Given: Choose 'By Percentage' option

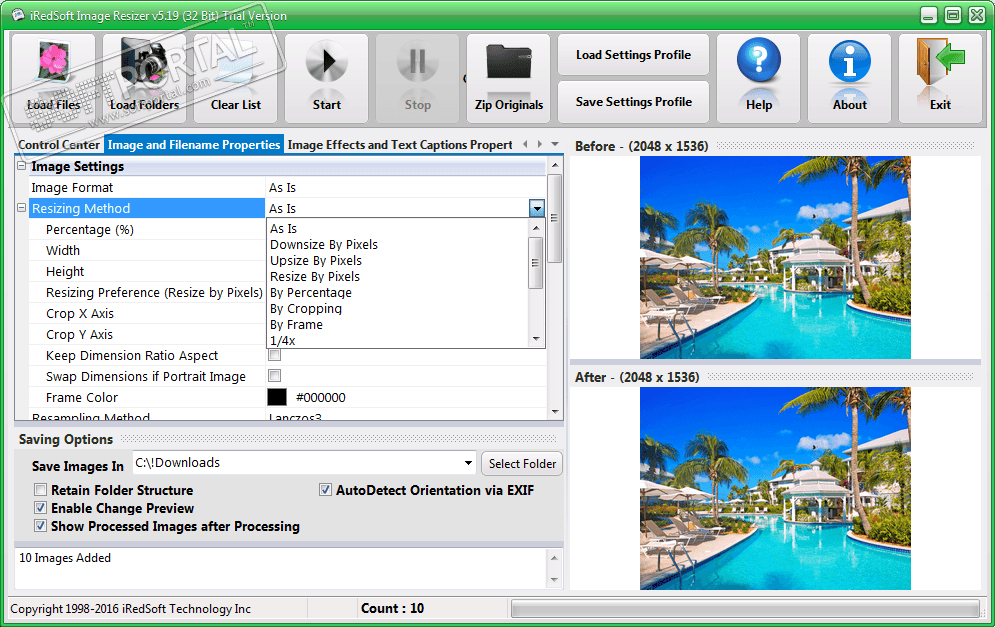Looking at the screenshot, I should pos(398,293).
